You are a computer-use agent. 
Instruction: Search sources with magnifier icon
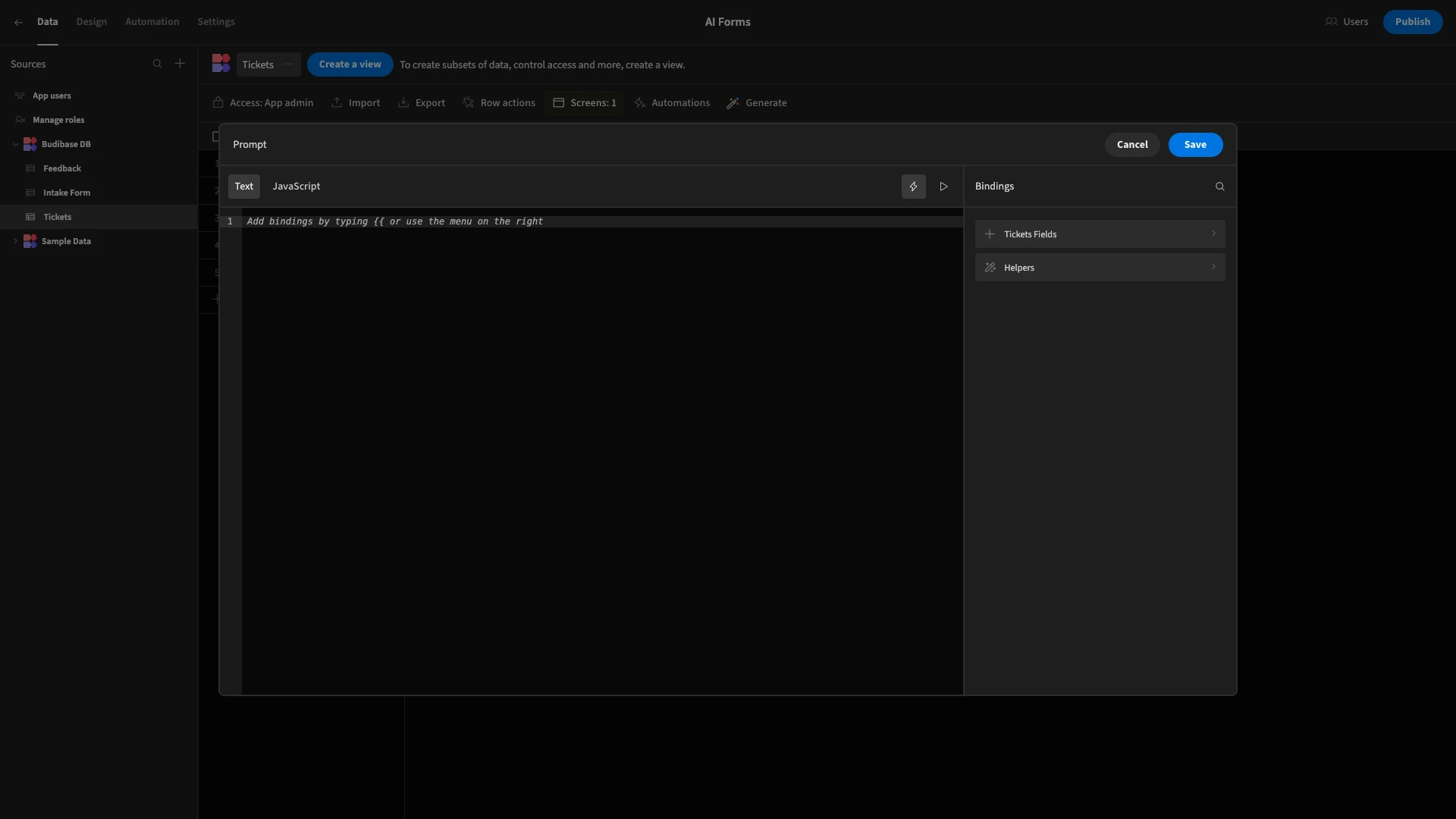(x=157, y=64)
